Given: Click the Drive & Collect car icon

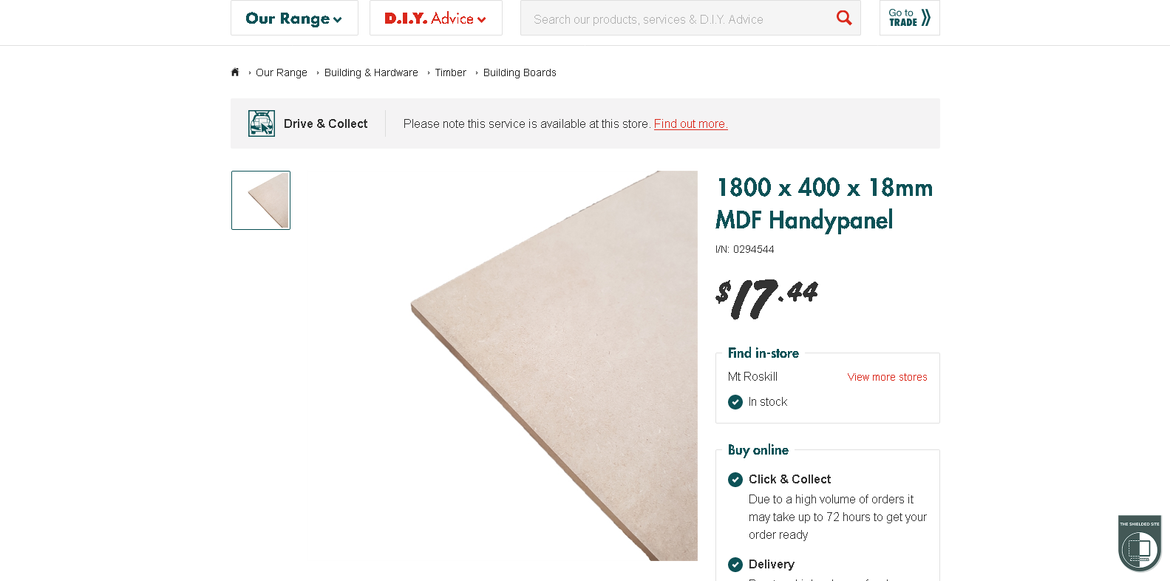Looking at the screenshot, I should coord(261,123).
